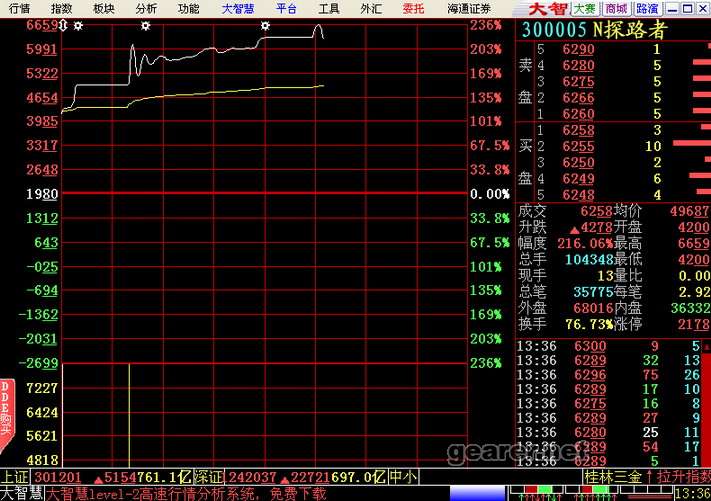Open the sun info marker nearest the 236% label
The height and width of the screenshot is (501, 711).
point(265,26)
